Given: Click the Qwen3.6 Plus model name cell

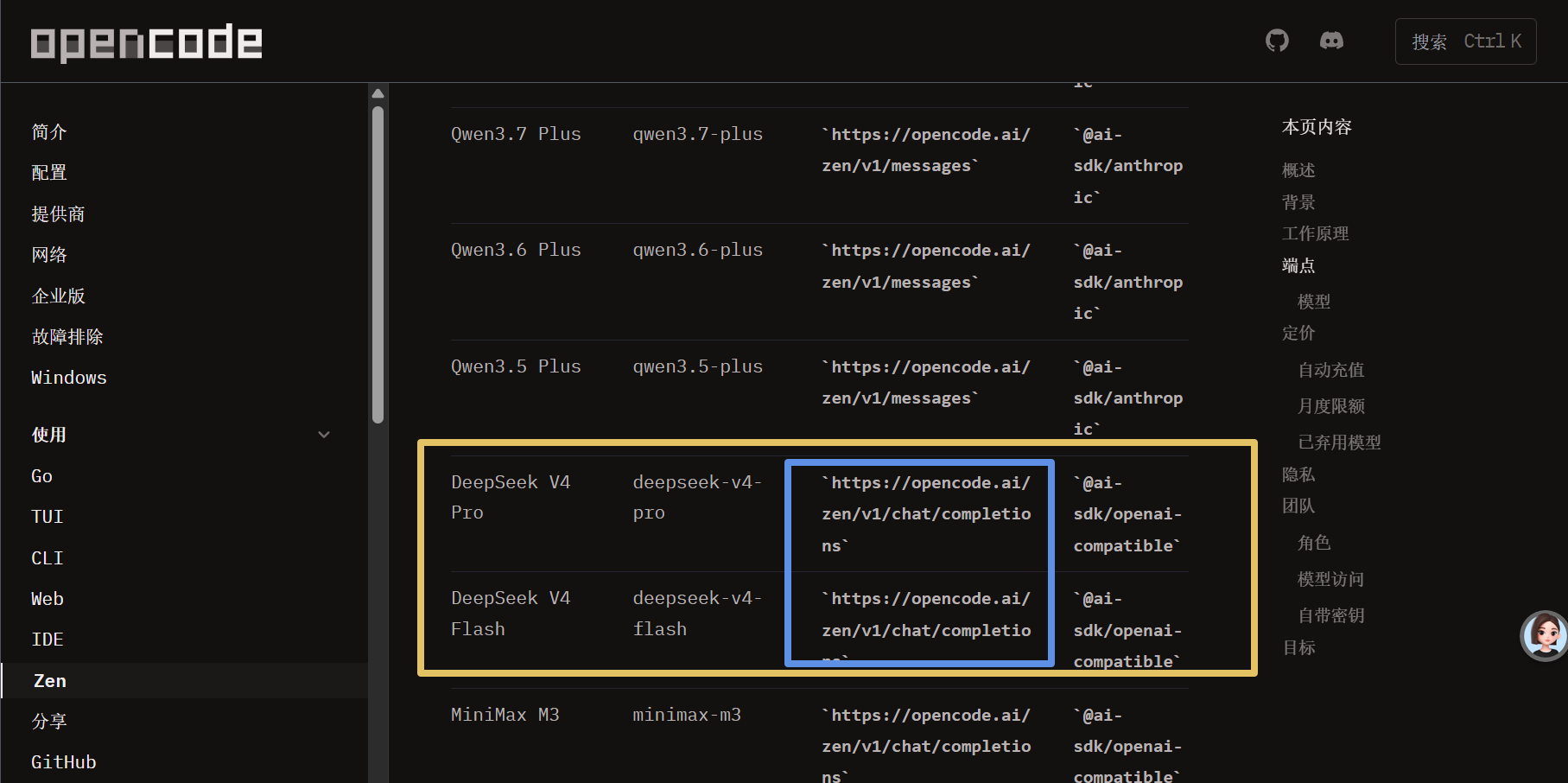Looking at the screenshot, I should [x=516, y=250].
